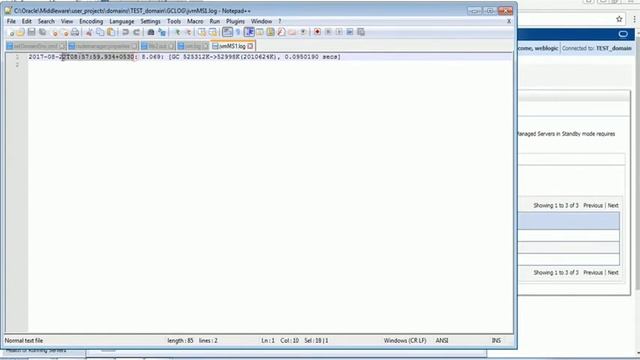Click the line number 1 margin

coord(17,57)
